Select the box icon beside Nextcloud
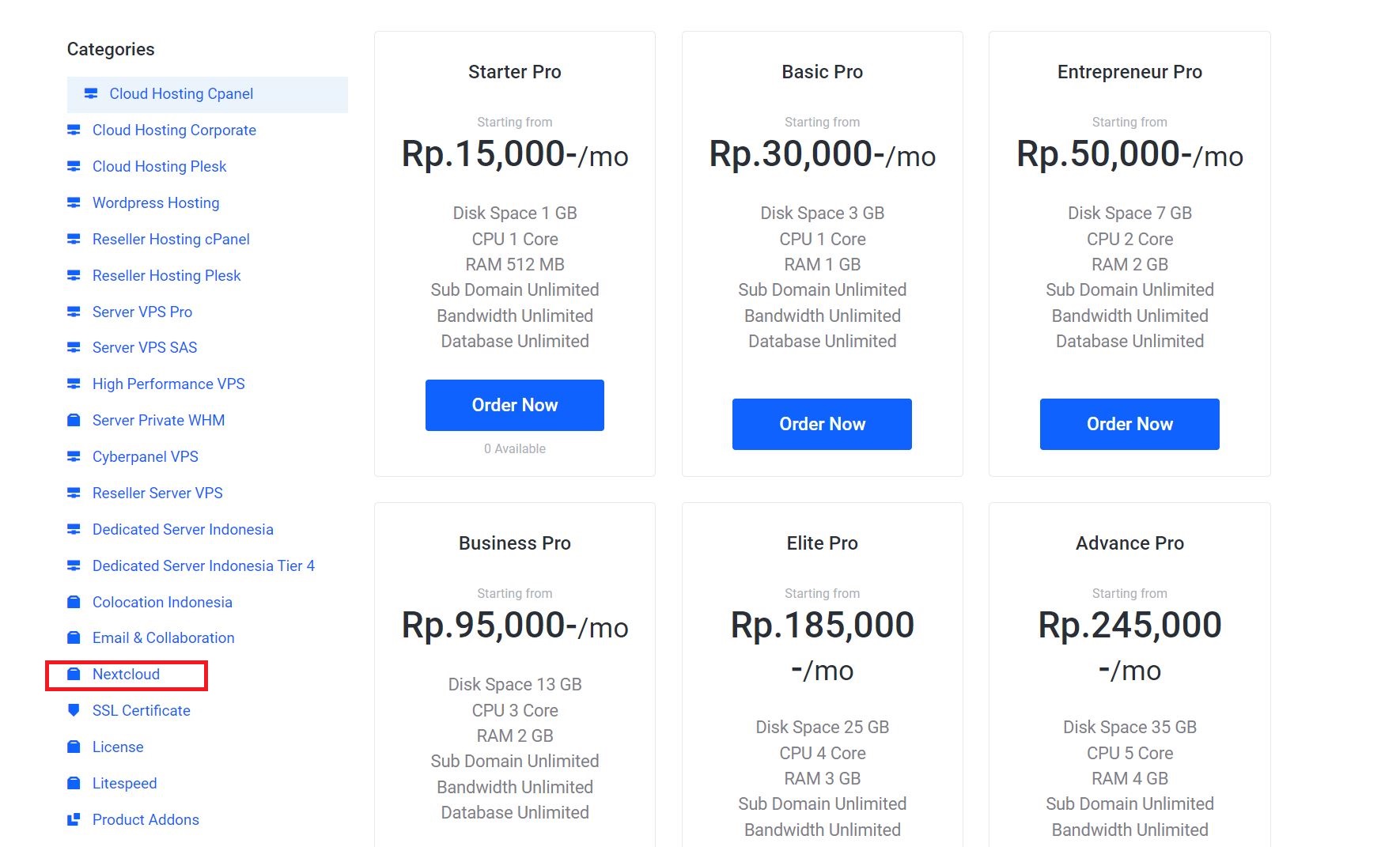 74,674
